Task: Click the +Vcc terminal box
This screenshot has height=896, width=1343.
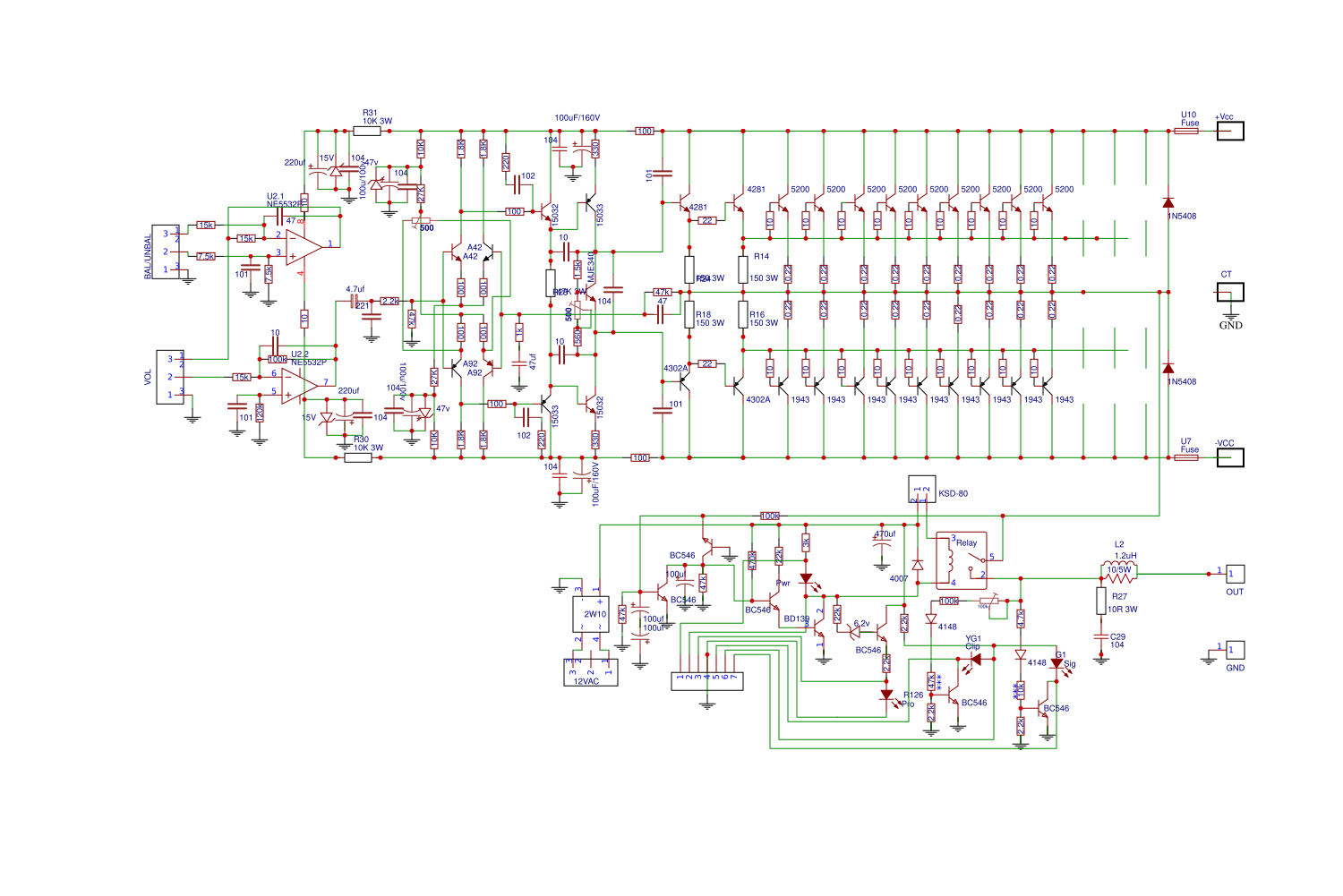Action: 1230,131
